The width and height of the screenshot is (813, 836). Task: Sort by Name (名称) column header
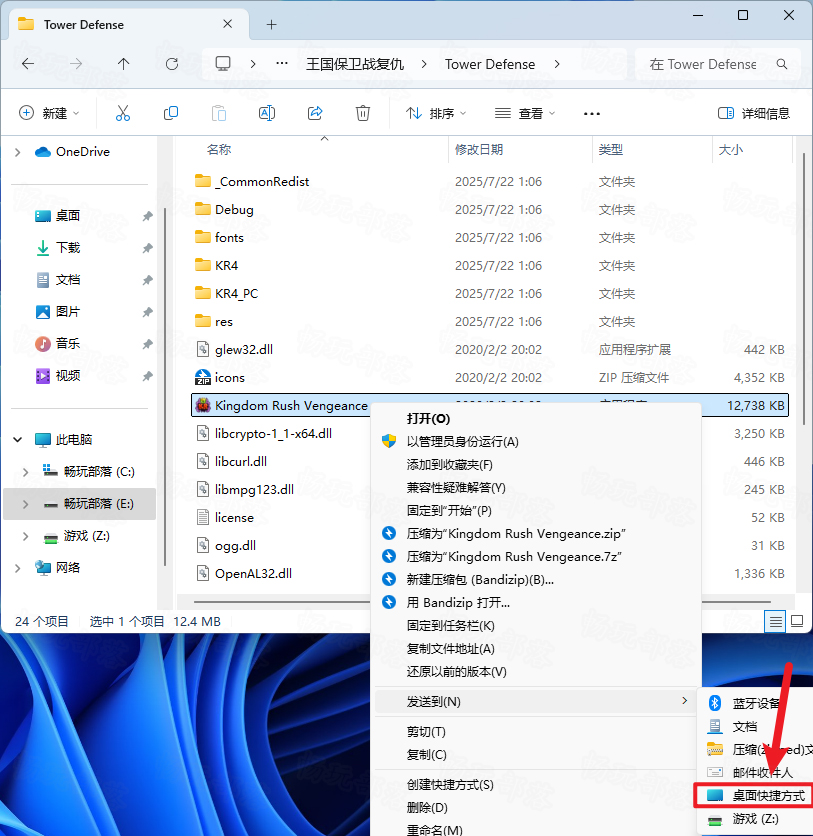219,149
